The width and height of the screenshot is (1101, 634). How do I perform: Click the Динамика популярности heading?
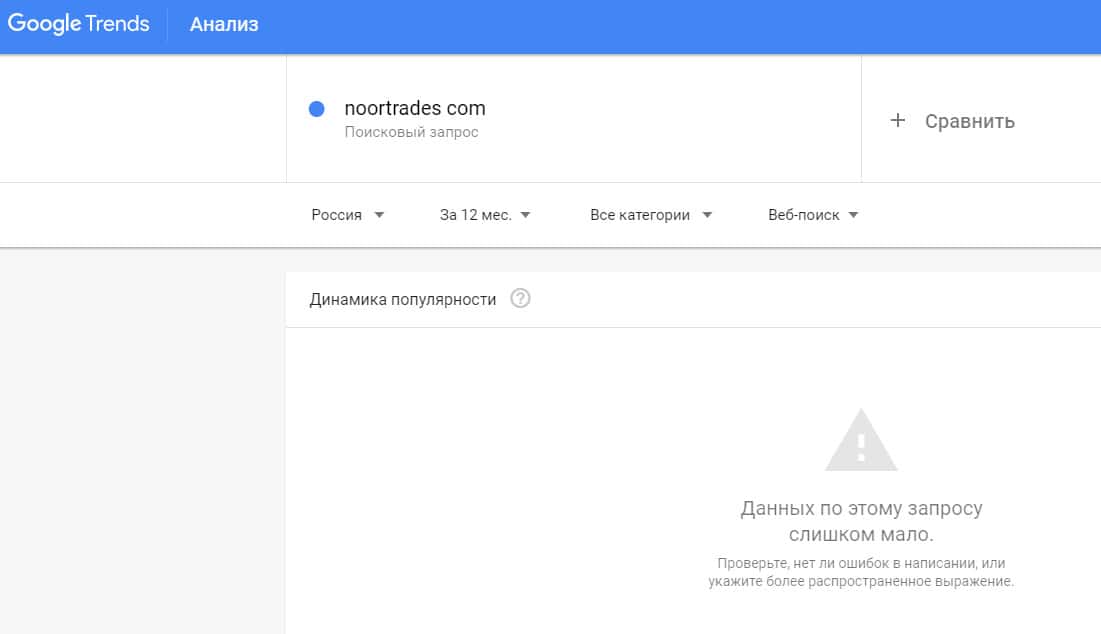(403, 299)
